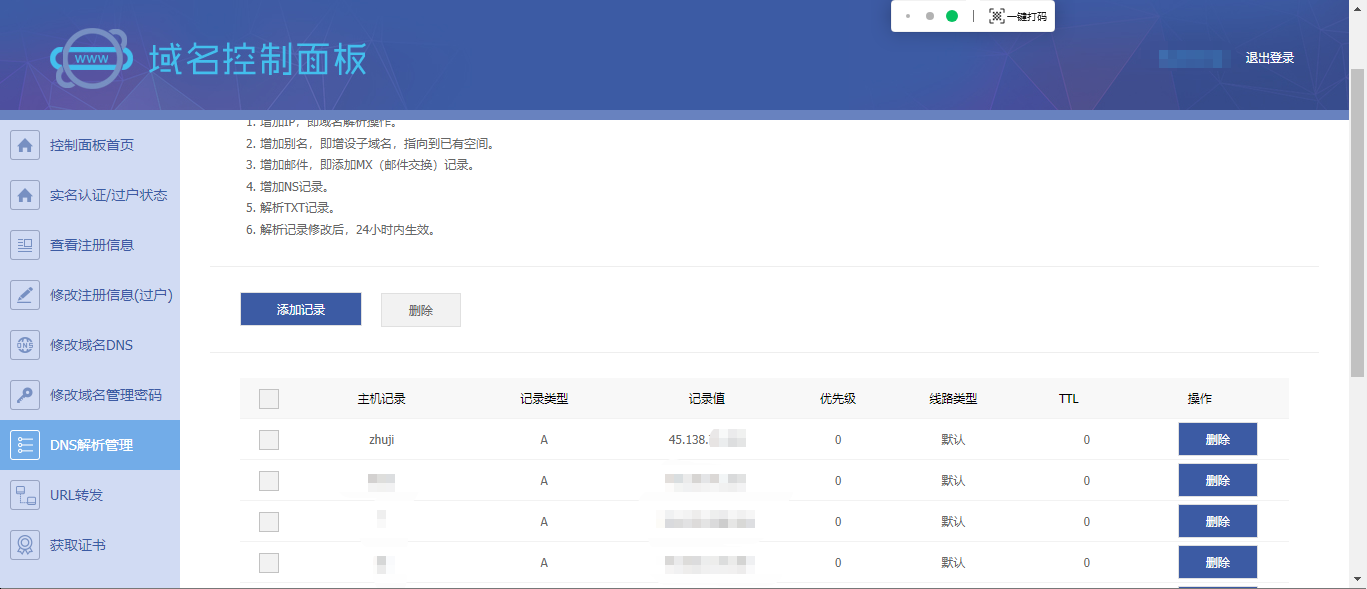Select the DNS globe icon in sidebar
This screenshot has width=1367, height=589.
25,345
